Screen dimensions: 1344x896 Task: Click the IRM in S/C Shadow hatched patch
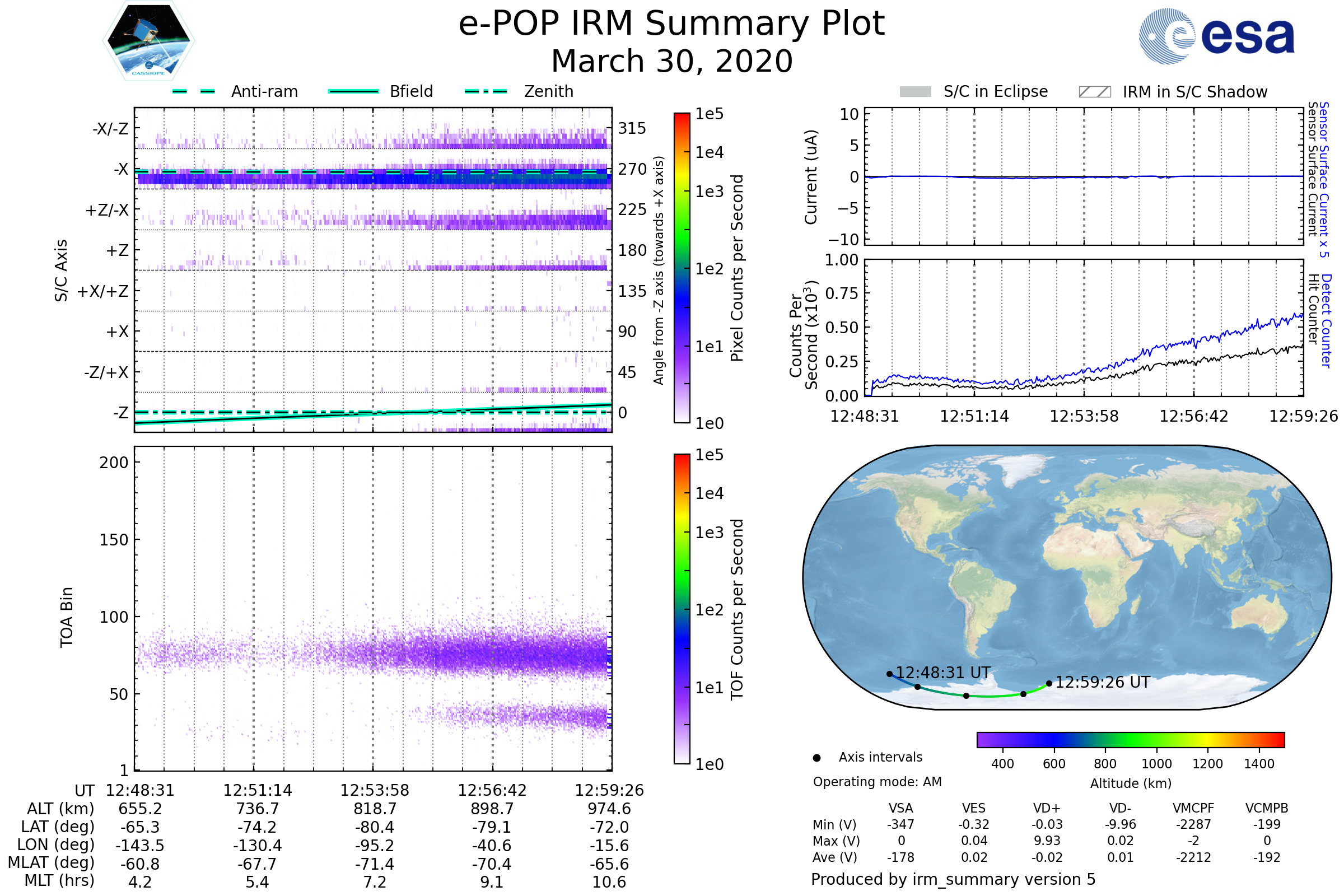point(1094,92)
